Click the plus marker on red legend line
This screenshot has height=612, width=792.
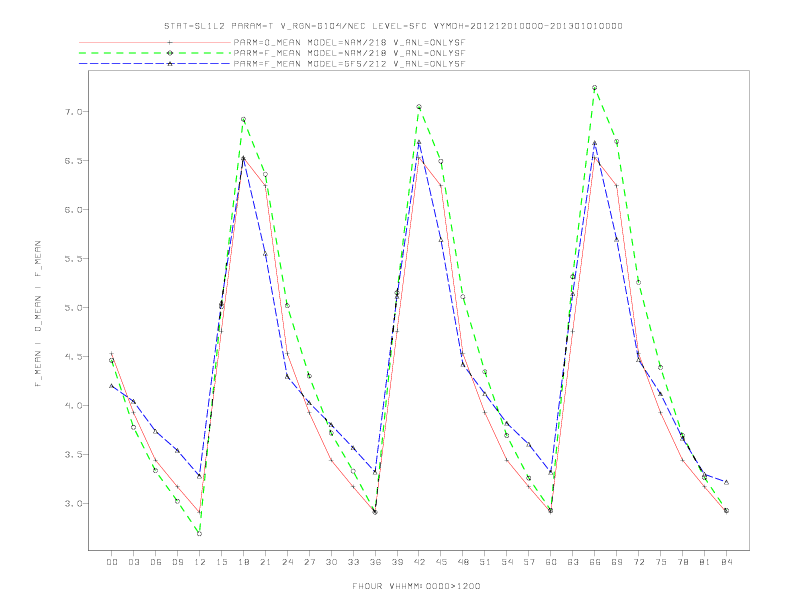(170, 42)
